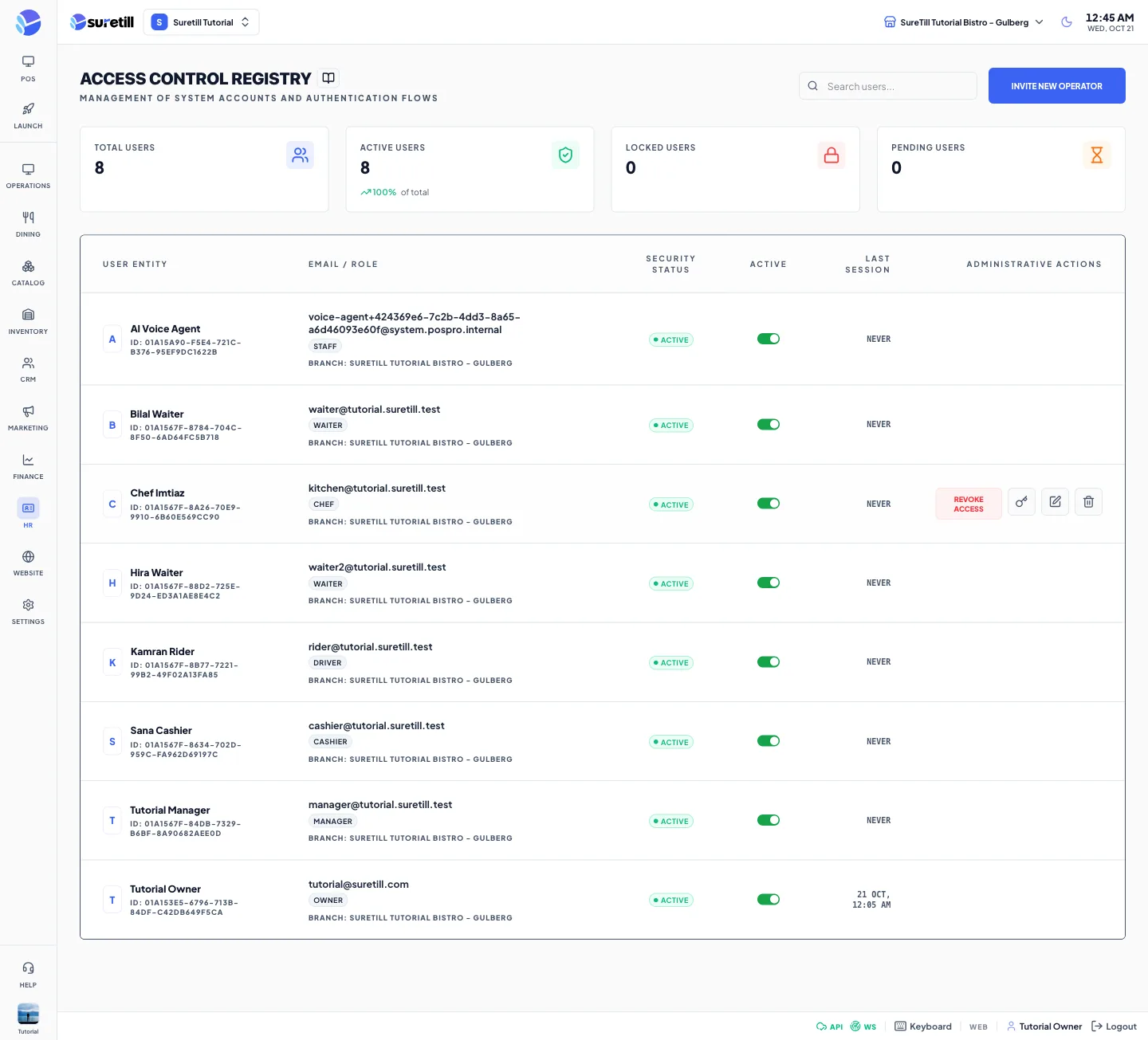This screenshot has width=1148, height=1040.
Task: Open the Tutorial Owner profile link
Action: (1044, 1026)
